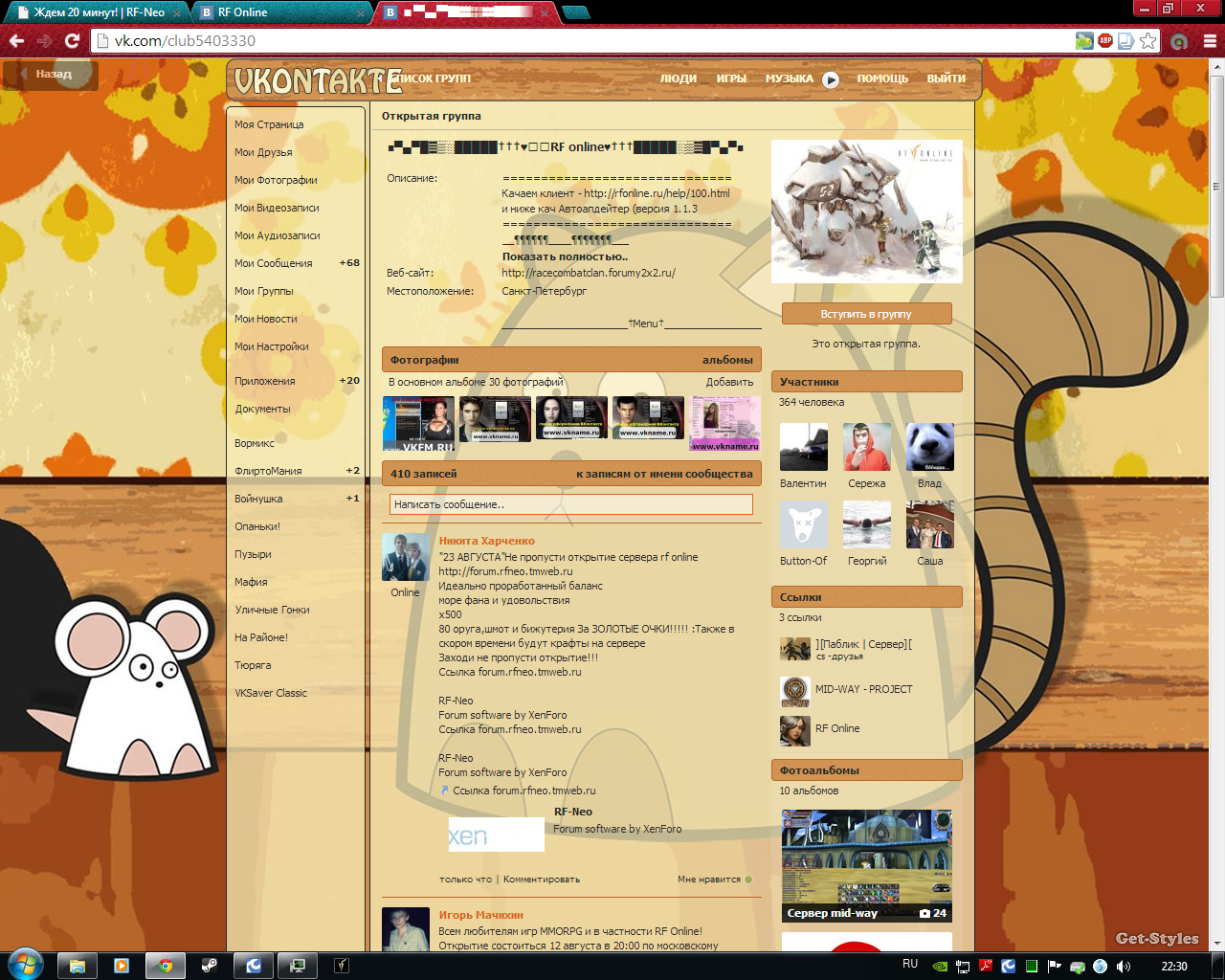Open 'Мои Аудиозаписи' in the sidebar
This screenshot has width=1225, height=980.
tap(278, 235)
